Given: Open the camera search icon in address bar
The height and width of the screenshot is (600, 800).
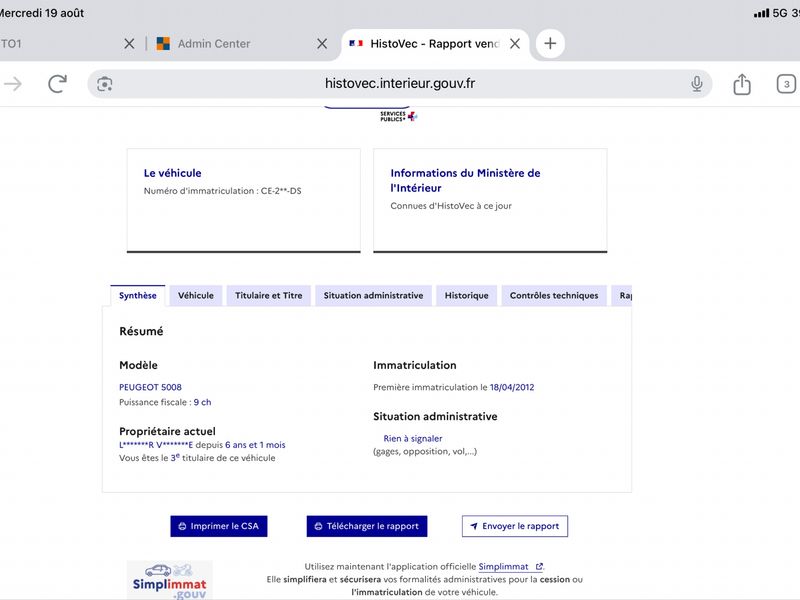Looking at the screenshot, I should pyautogui.click(x=105, y=84).
